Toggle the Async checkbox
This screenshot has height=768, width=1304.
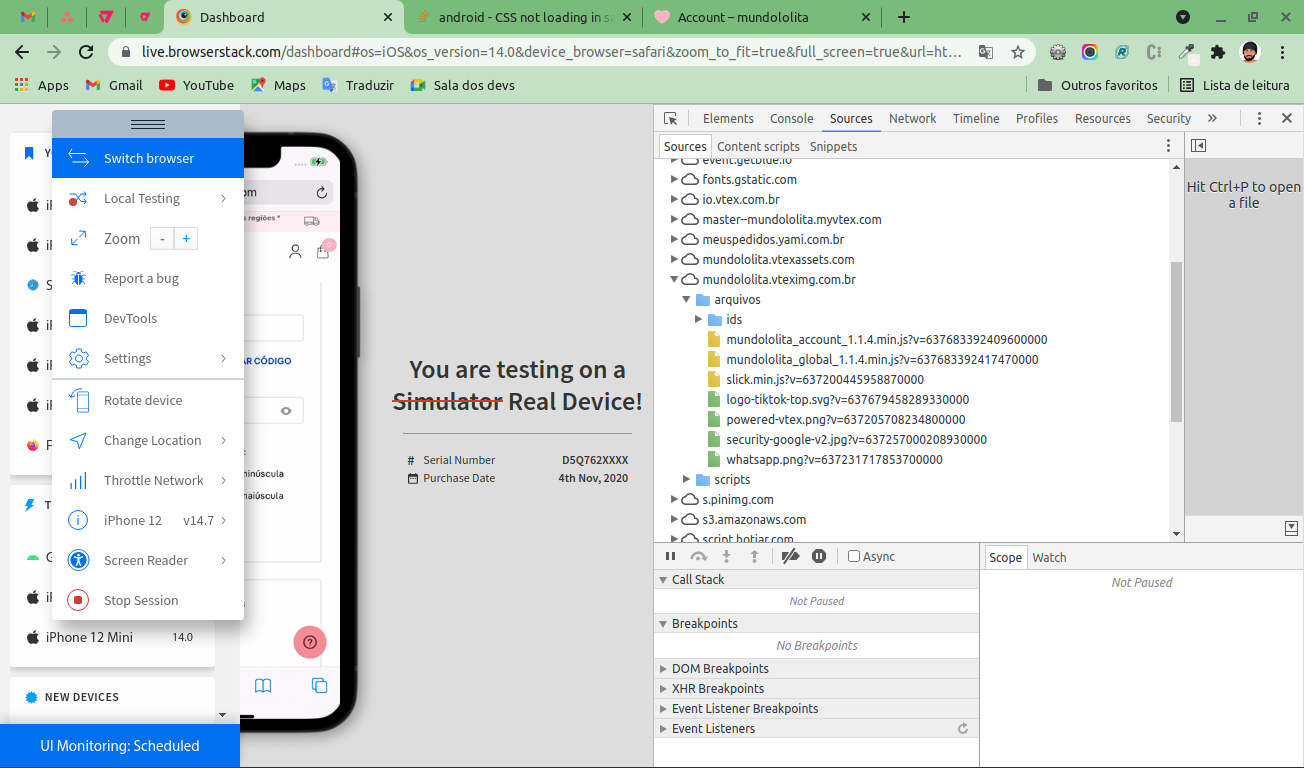[x=854, y=556]
